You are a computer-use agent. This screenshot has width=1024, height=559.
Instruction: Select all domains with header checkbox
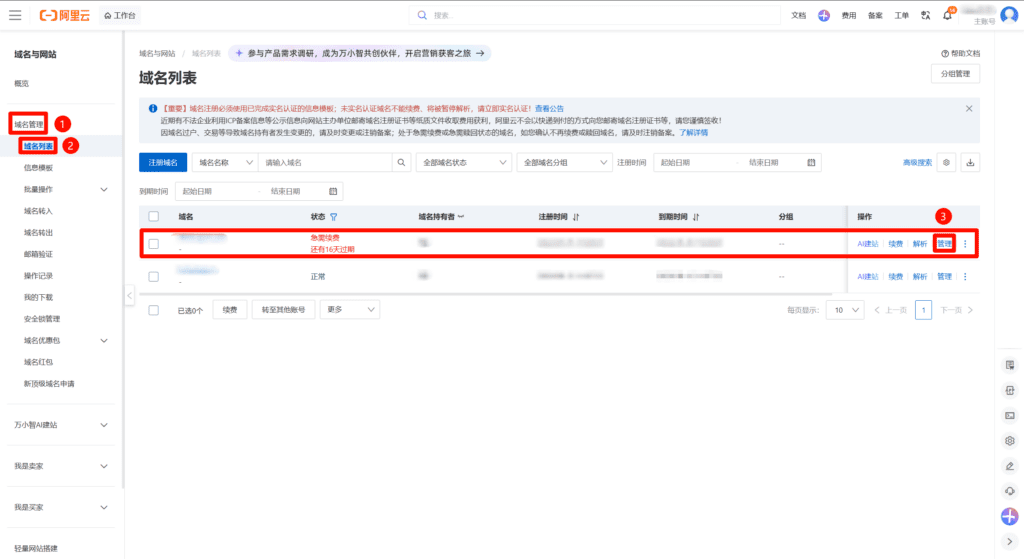[x=153, y=217]
